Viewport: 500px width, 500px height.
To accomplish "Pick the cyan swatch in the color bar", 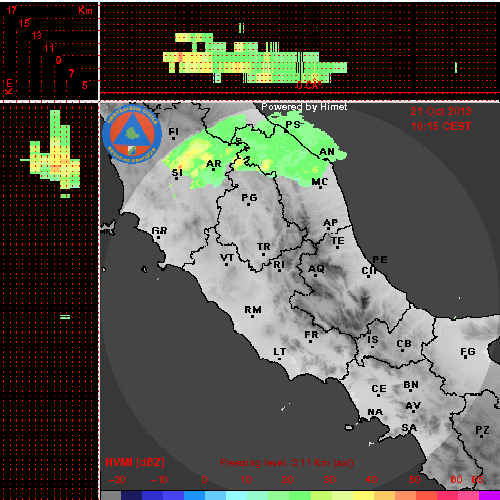I will point(237,496).
